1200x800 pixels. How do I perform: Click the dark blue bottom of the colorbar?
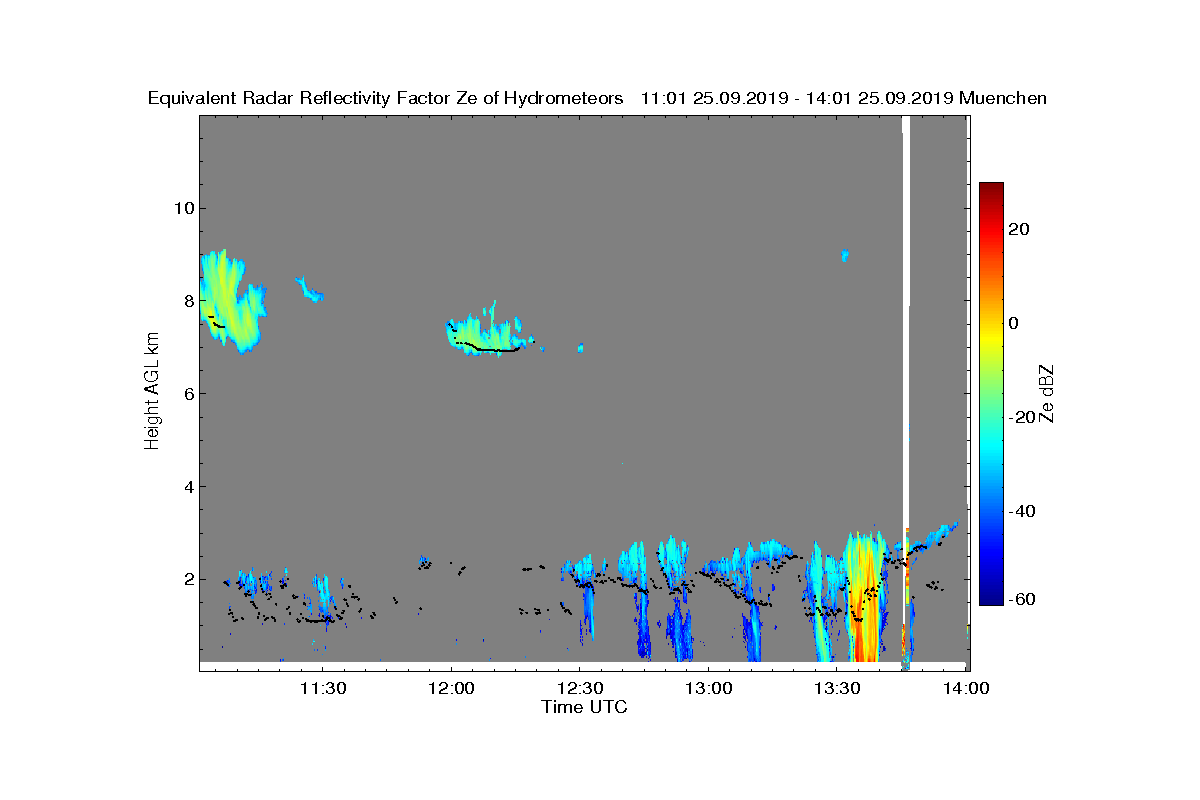pyautogui.click(x=991, y=596)
